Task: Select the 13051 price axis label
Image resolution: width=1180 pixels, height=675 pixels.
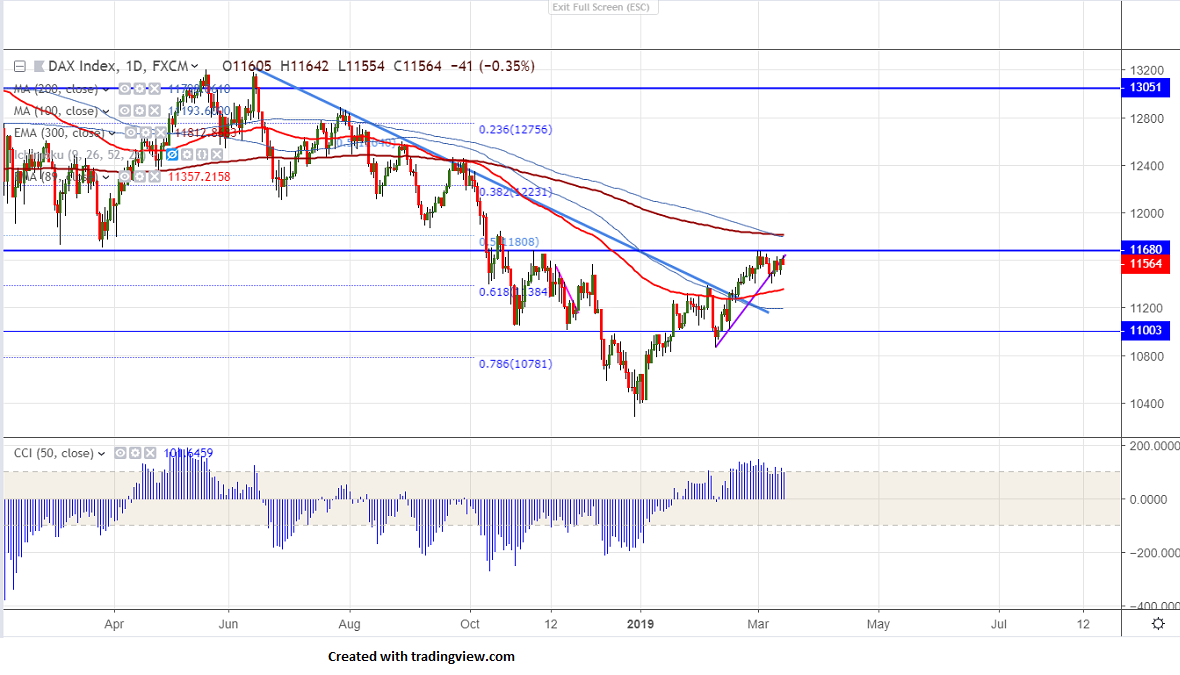Action: 1145,87
